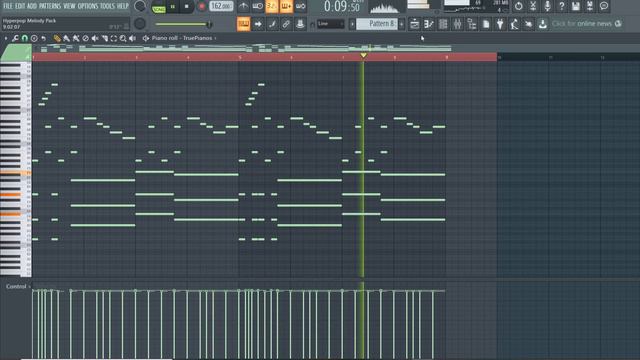
Task: Open the ADD menu
Action: [x=32, y=6]
